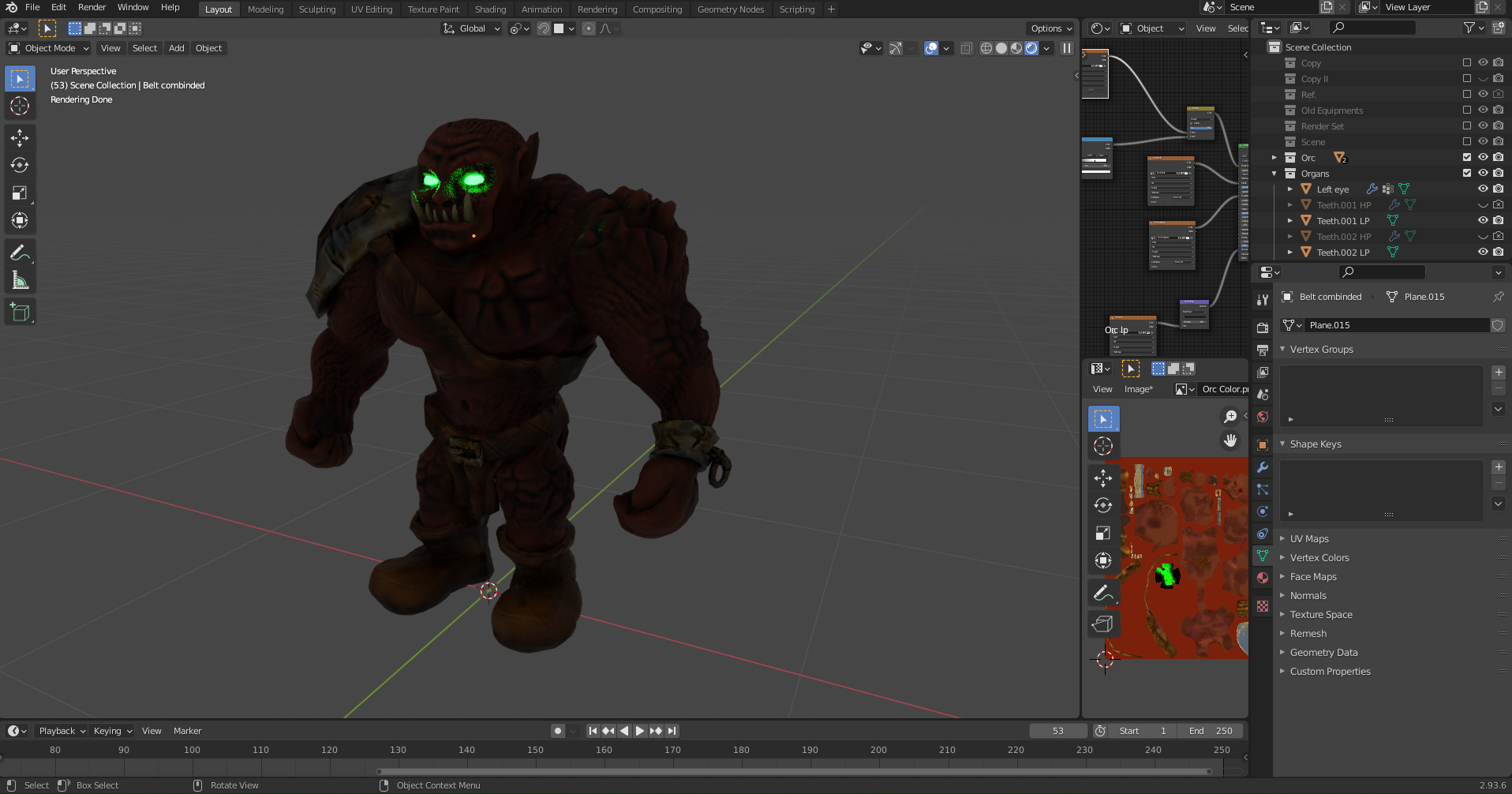Viewport: 1512px width, 794px height.
Task: Click the current frame field showing 53
Action: tap(1057, 731)
